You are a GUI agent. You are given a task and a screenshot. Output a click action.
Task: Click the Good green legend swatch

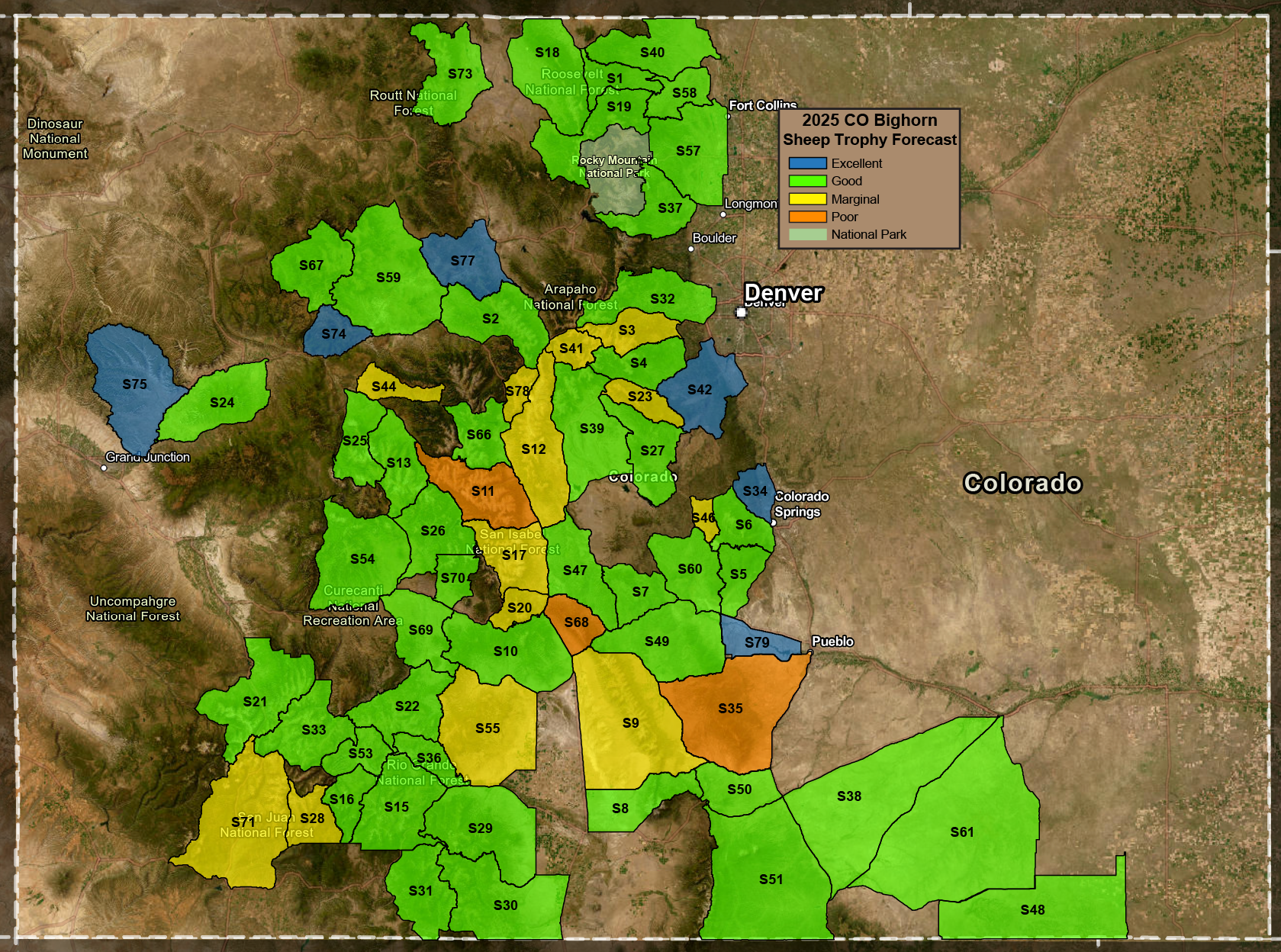807,181
